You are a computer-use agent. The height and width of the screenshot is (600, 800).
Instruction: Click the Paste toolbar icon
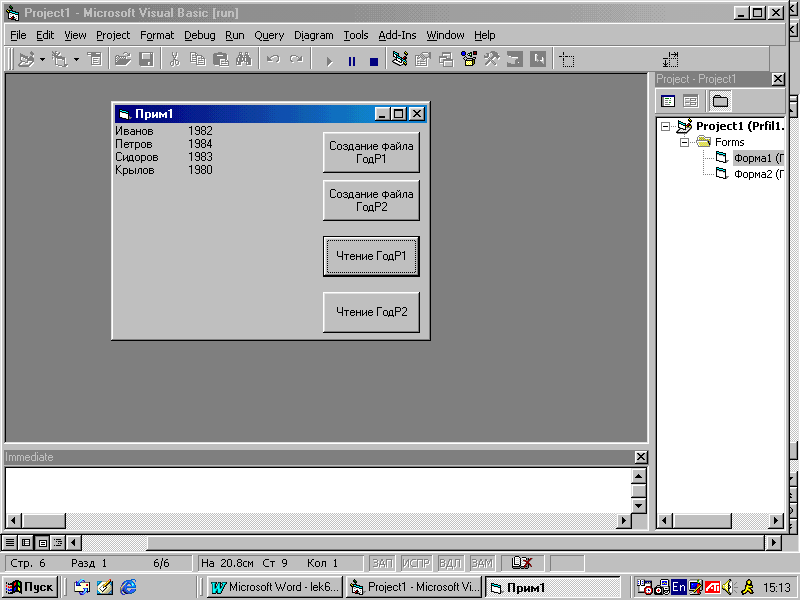[x=220, y=60]
